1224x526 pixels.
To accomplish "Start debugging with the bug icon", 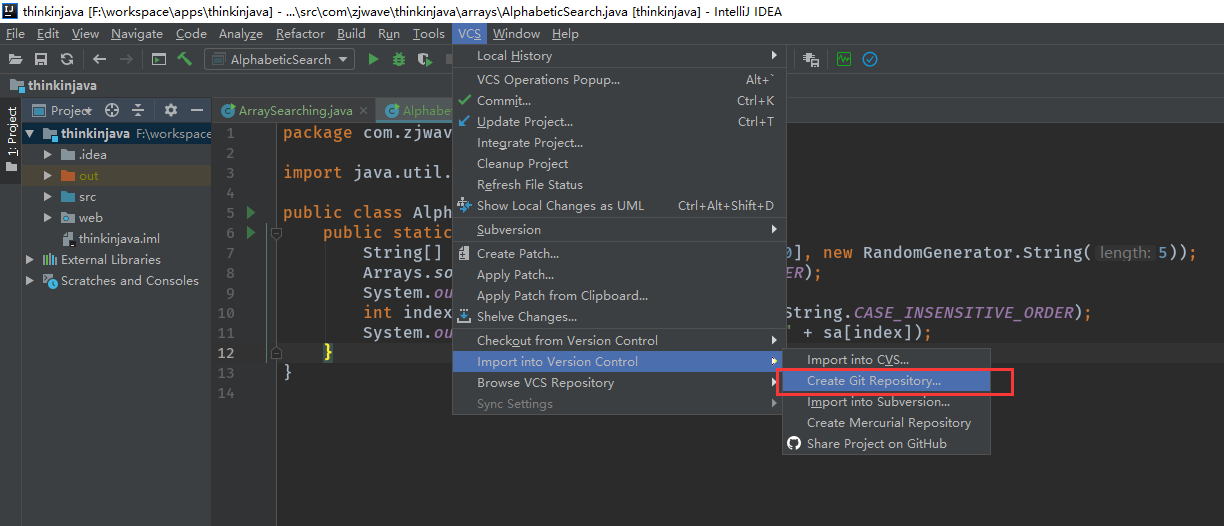I will tap(399, 59).
